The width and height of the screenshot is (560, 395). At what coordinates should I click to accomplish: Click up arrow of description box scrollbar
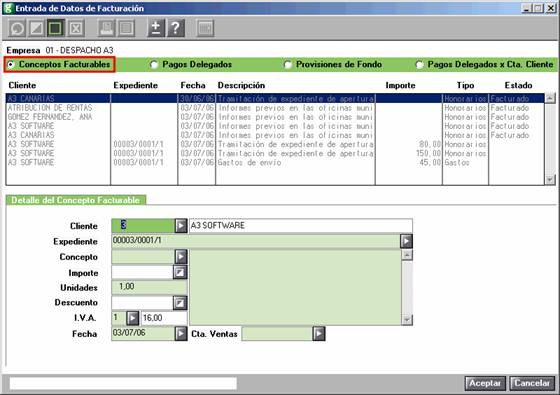pos(407,255)
